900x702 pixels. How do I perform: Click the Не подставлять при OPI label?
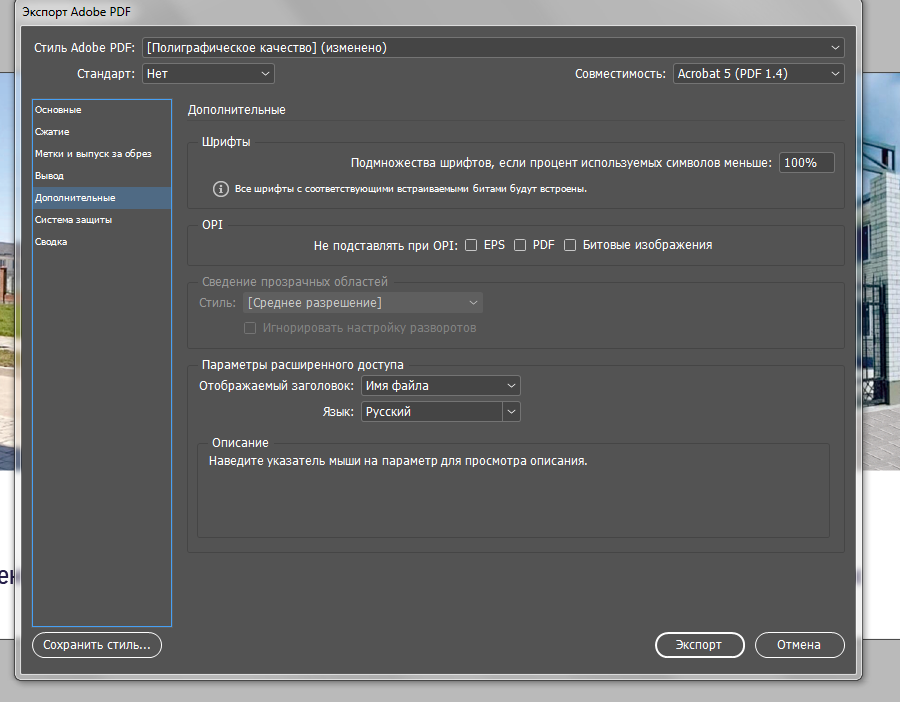click(386, 246)
